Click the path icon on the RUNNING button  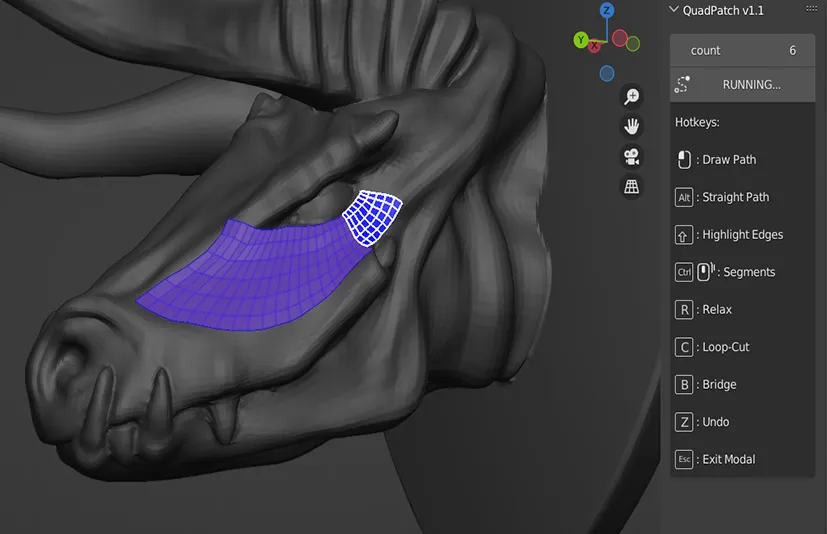click(x=682, y=84)
